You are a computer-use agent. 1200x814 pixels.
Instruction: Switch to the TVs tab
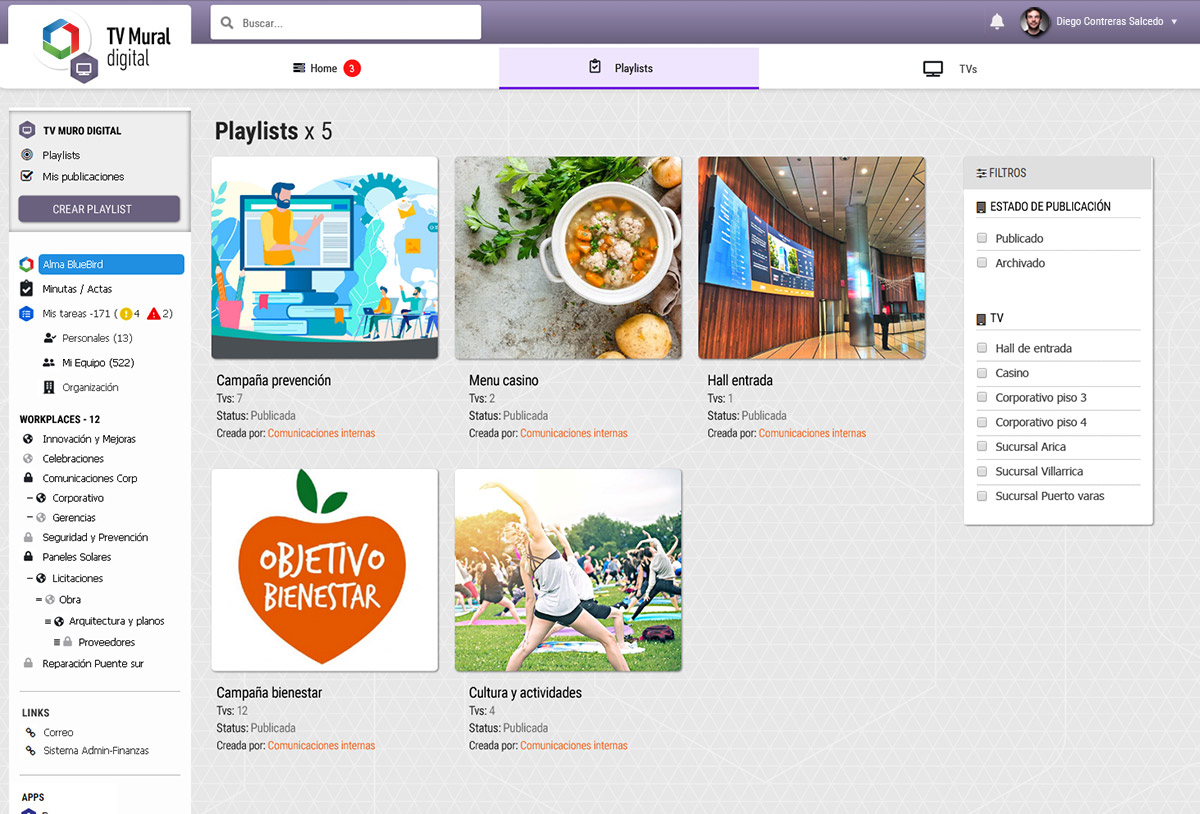coord(949,69)
